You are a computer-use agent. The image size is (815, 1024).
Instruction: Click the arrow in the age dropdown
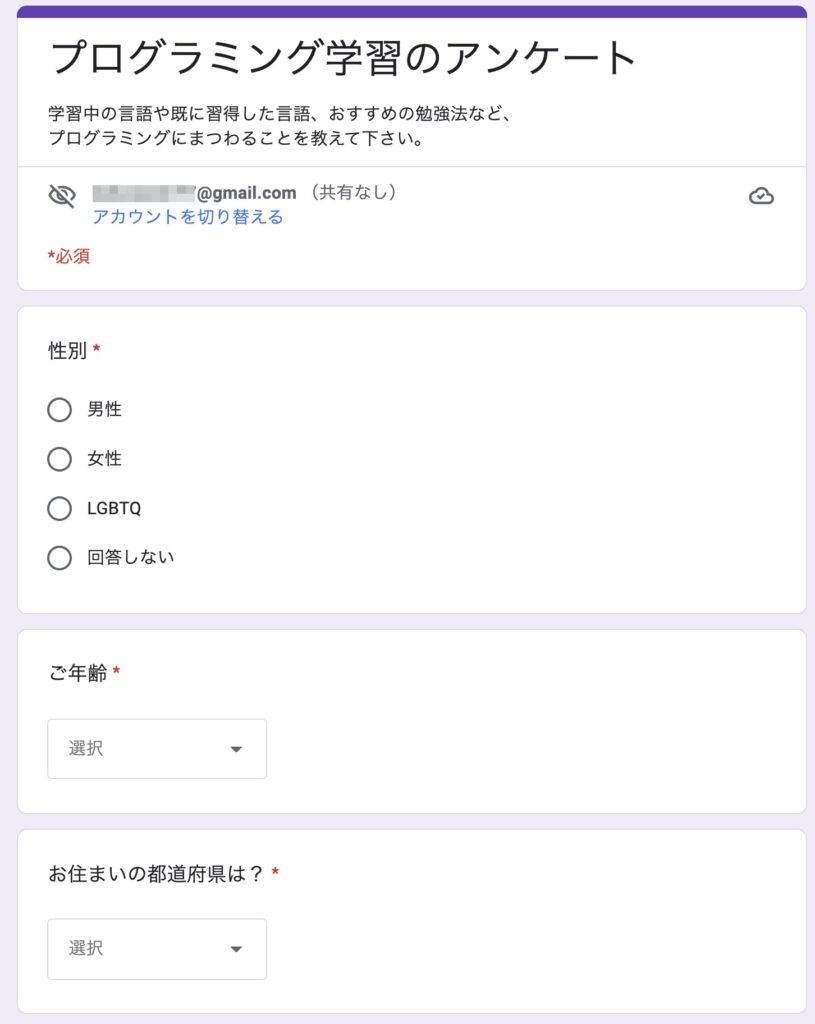pyautogui.click(x=236, y=749)
